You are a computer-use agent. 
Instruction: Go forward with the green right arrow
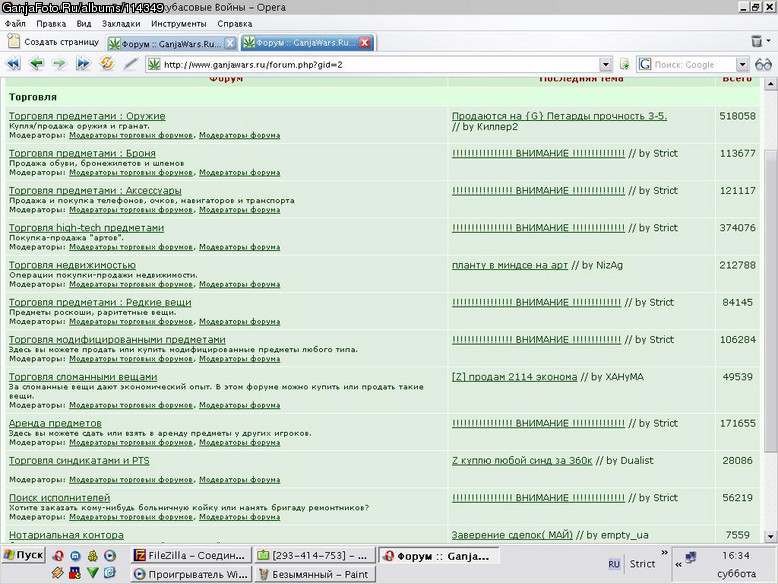60,64
